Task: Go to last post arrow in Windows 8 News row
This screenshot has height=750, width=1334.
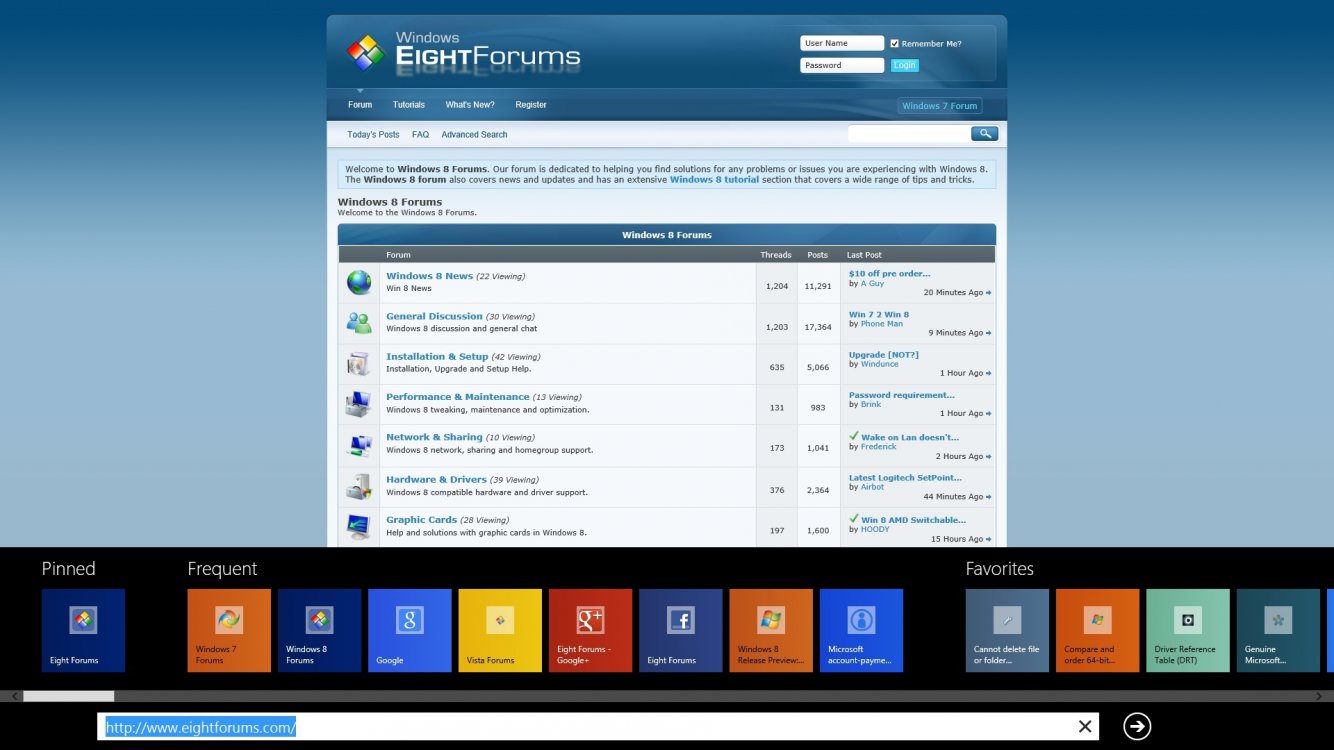Action: pos(989,293)
